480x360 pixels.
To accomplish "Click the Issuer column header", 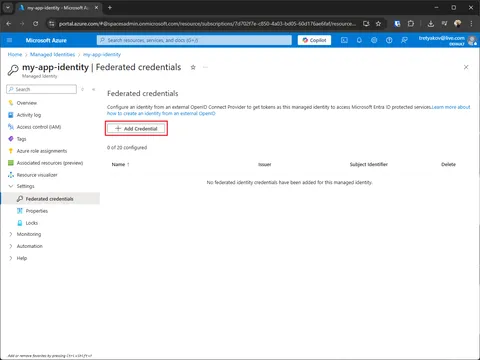I will tap(265, 164).
